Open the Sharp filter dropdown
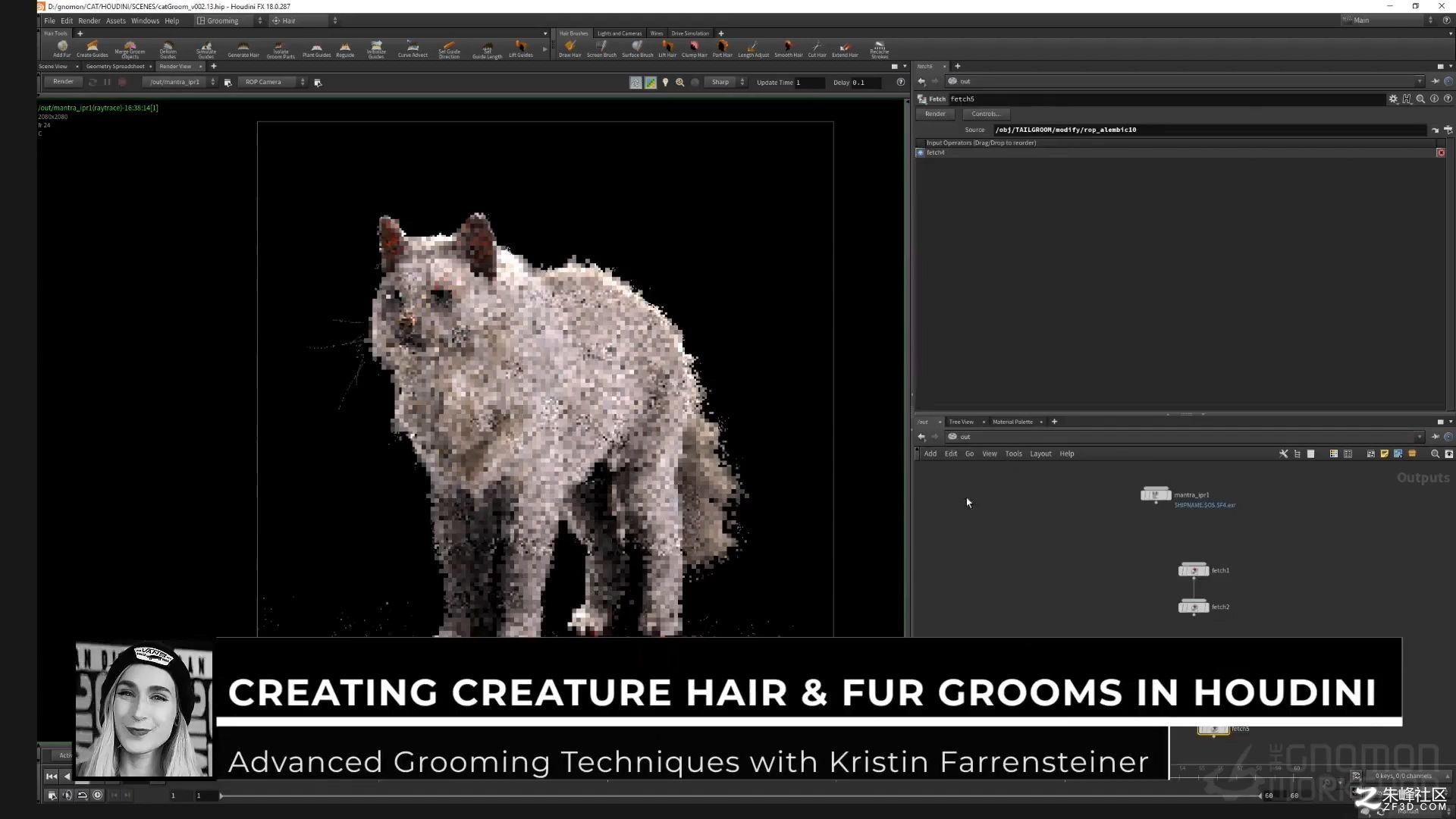Image resolution: width=1456 pixels, height=819 pixels. (x=726, y=82)
